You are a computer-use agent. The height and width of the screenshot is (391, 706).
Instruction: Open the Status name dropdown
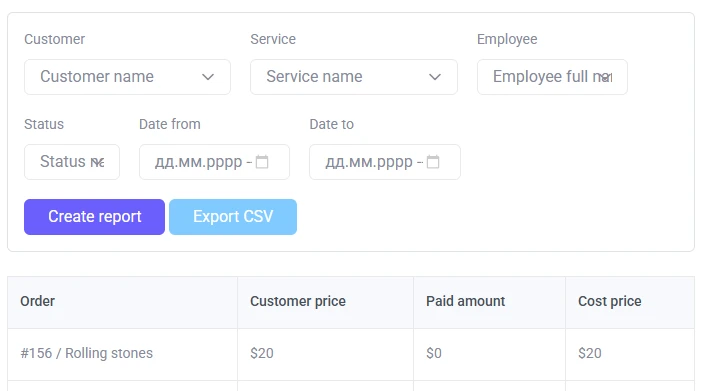pyautogui.click(x=72, y=162)
